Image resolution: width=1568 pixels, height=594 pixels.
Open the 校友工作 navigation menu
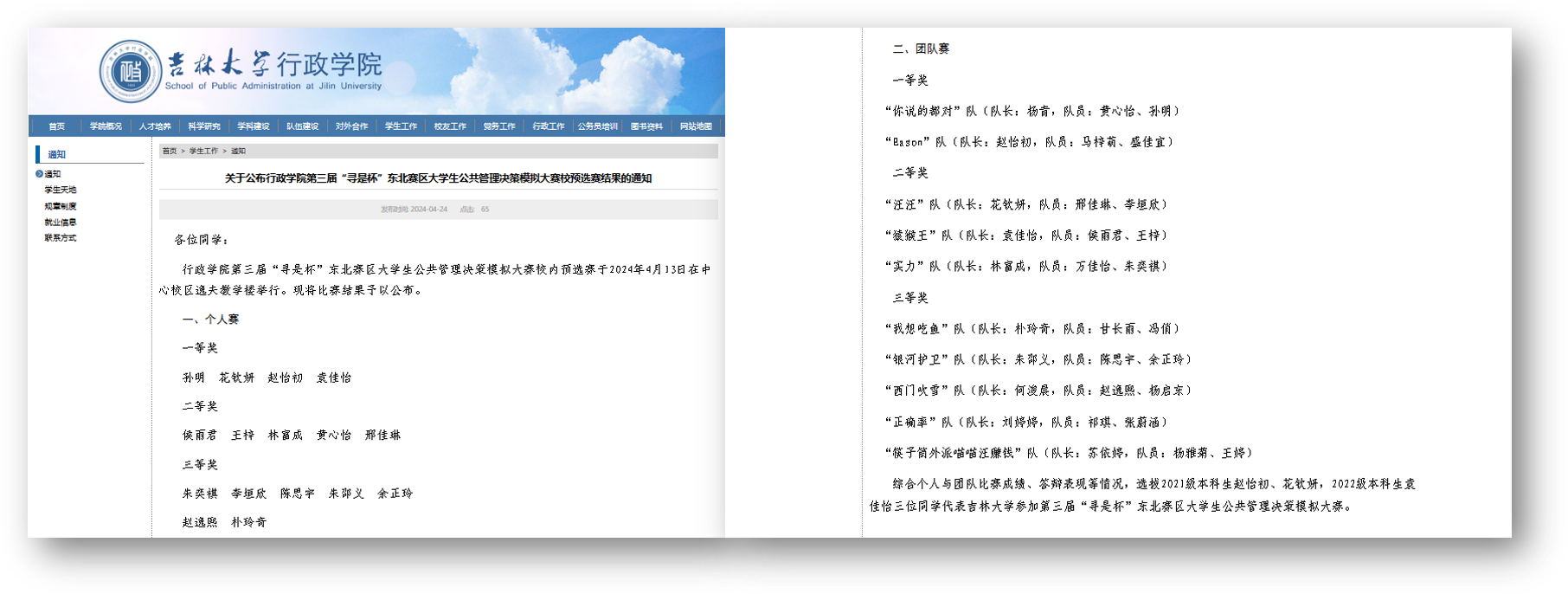pyautogui.click(x=450, y=126)
